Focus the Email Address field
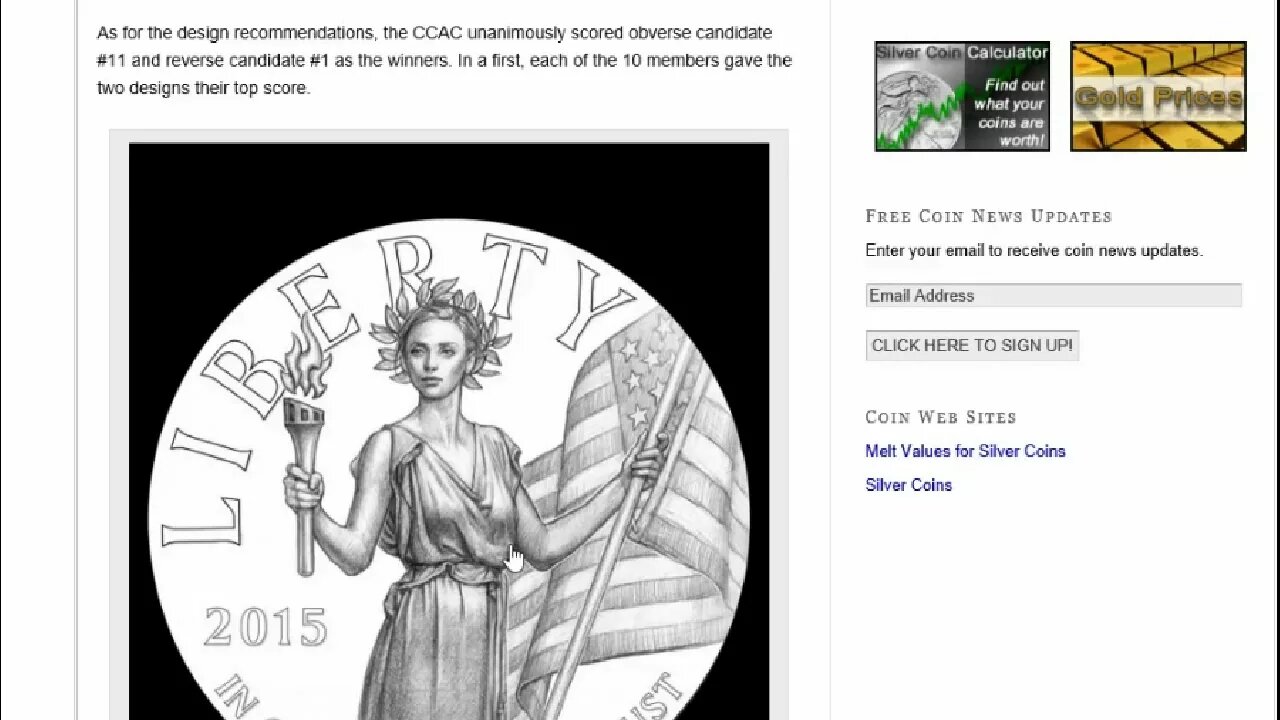This screenshot has height=720, width=1280. [1053, 295]
